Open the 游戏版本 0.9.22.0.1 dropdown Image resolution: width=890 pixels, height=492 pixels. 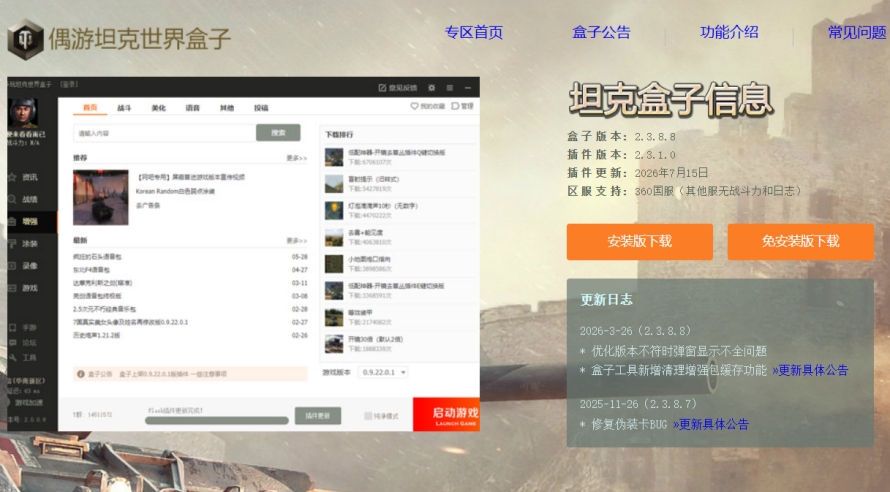pyautogui.click(x=383, y=372)
